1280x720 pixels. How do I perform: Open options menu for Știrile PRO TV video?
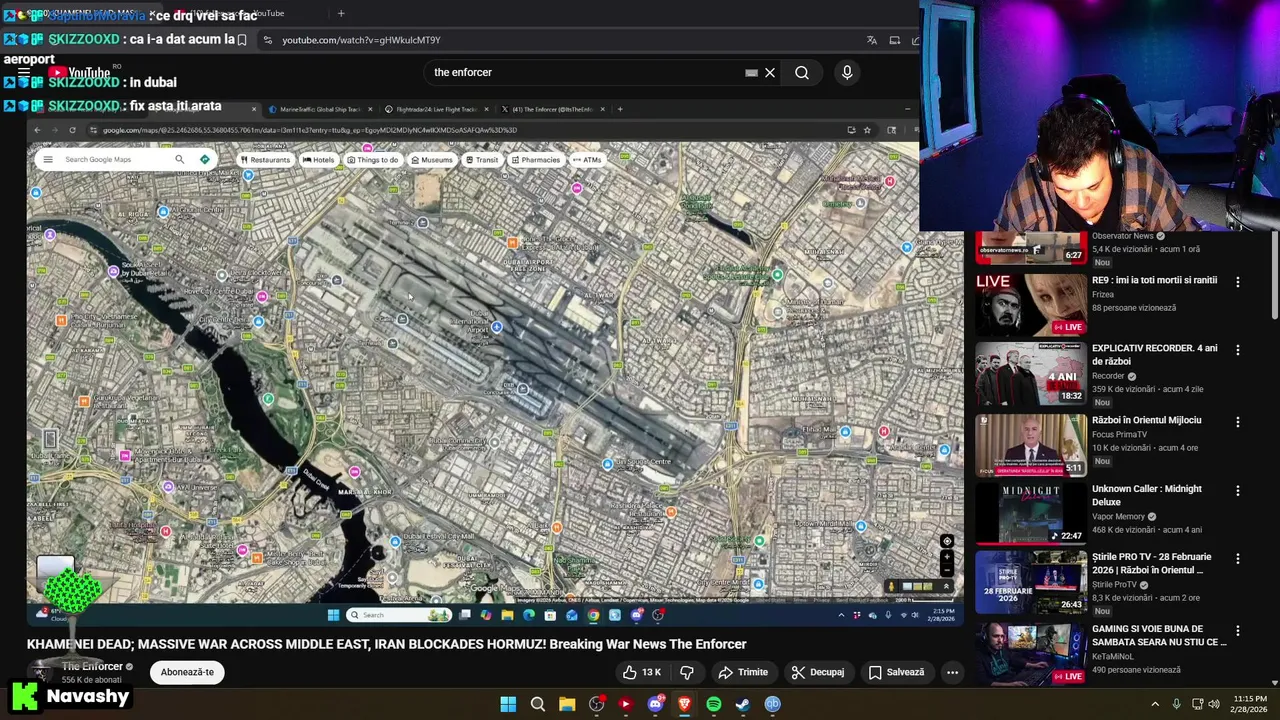(x=1238, y=559)
